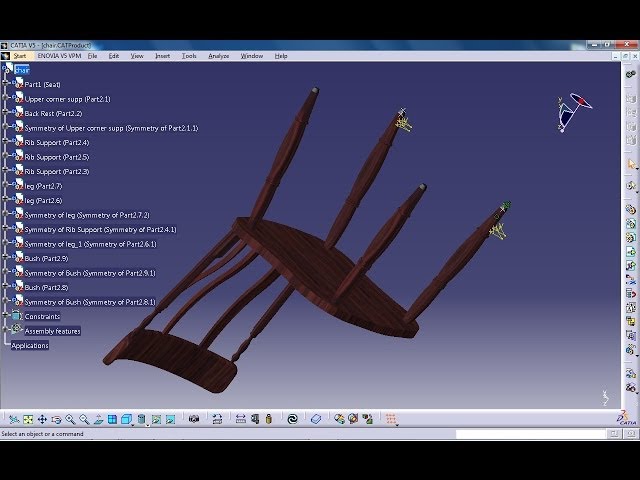
Task: Select 'Bush (Part2.8)' in tree
Action: (46, 288)
